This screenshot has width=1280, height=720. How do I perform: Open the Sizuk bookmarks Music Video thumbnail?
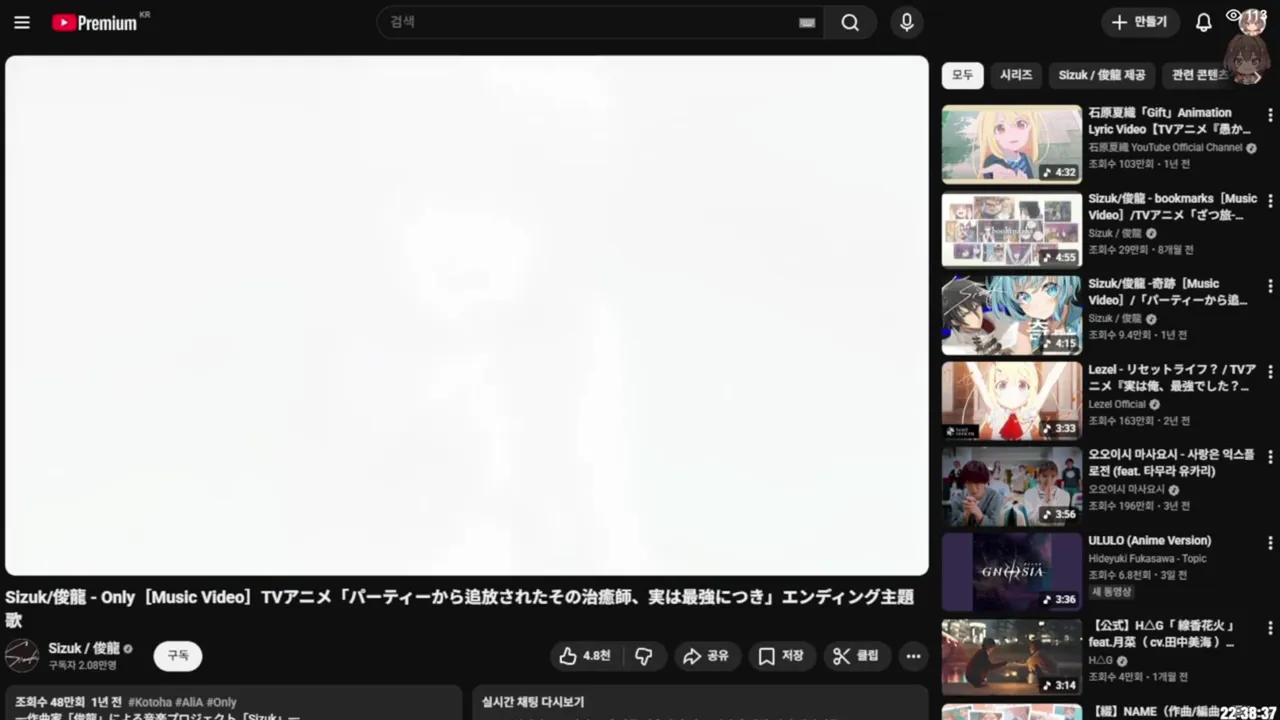point(1012,230)
